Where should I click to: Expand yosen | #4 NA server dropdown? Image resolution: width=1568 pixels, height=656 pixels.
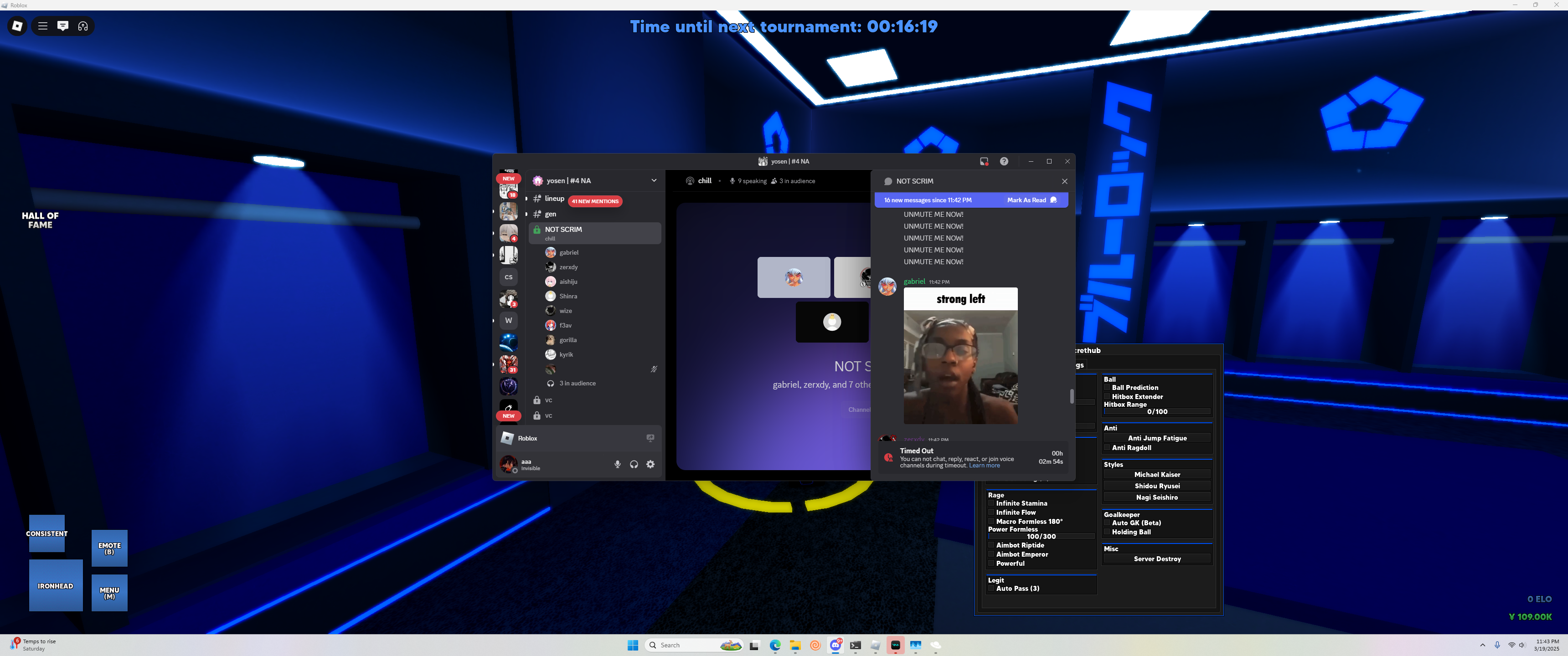(654, 181)
